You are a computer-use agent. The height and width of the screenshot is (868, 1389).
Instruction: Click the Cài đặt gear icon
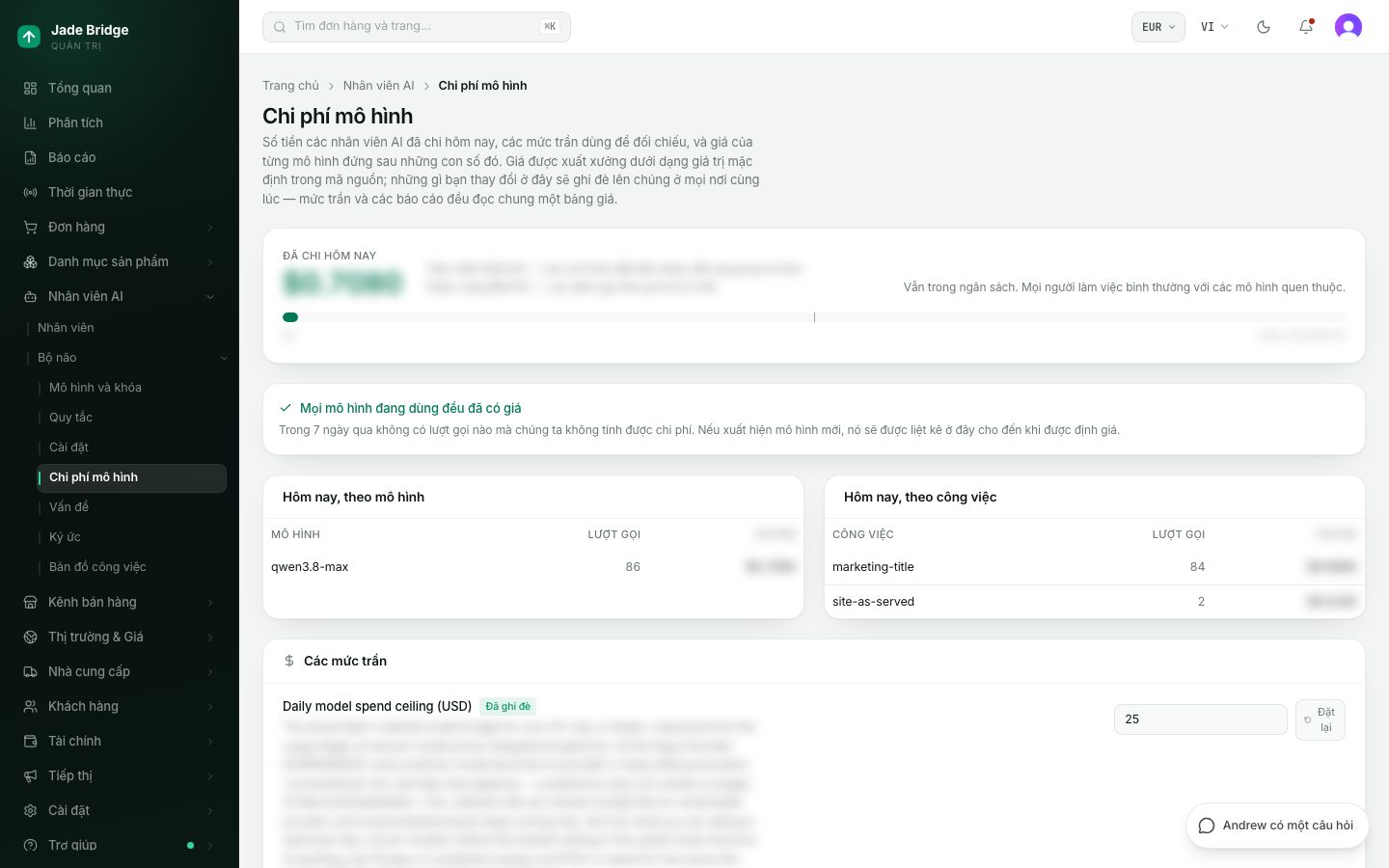pyautogui.click(x=30, y=810)
